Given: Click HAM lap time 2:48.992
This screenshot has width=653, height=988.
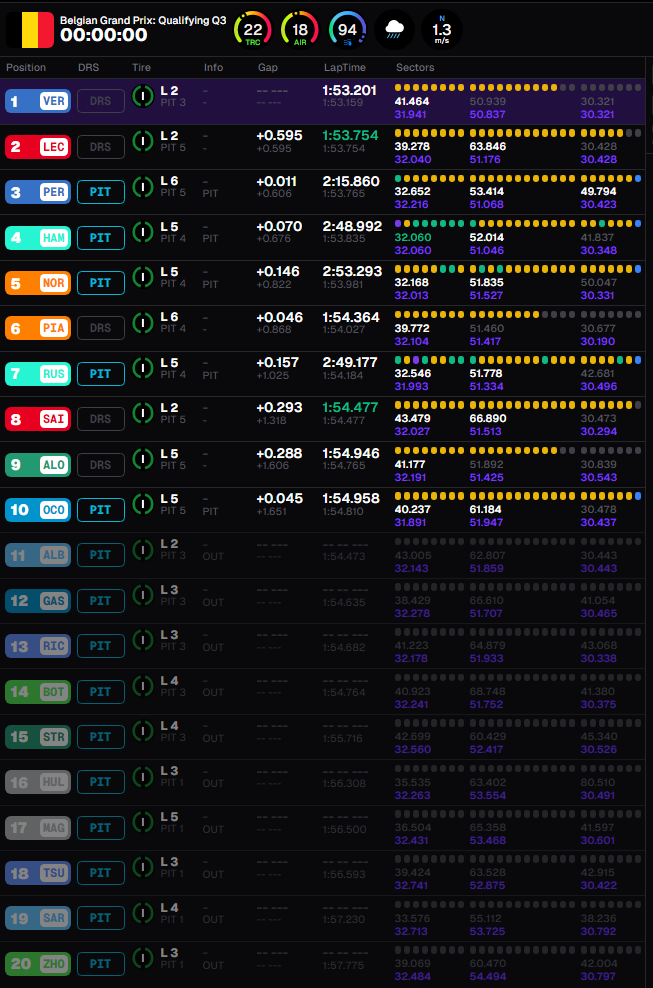Looking at the screenshot, I should (352, 227).
